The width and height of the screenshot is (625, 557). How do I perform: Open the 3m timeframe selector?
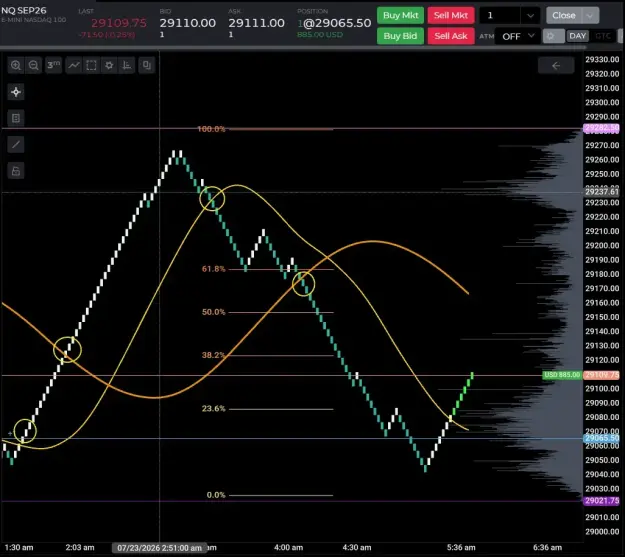53,65
